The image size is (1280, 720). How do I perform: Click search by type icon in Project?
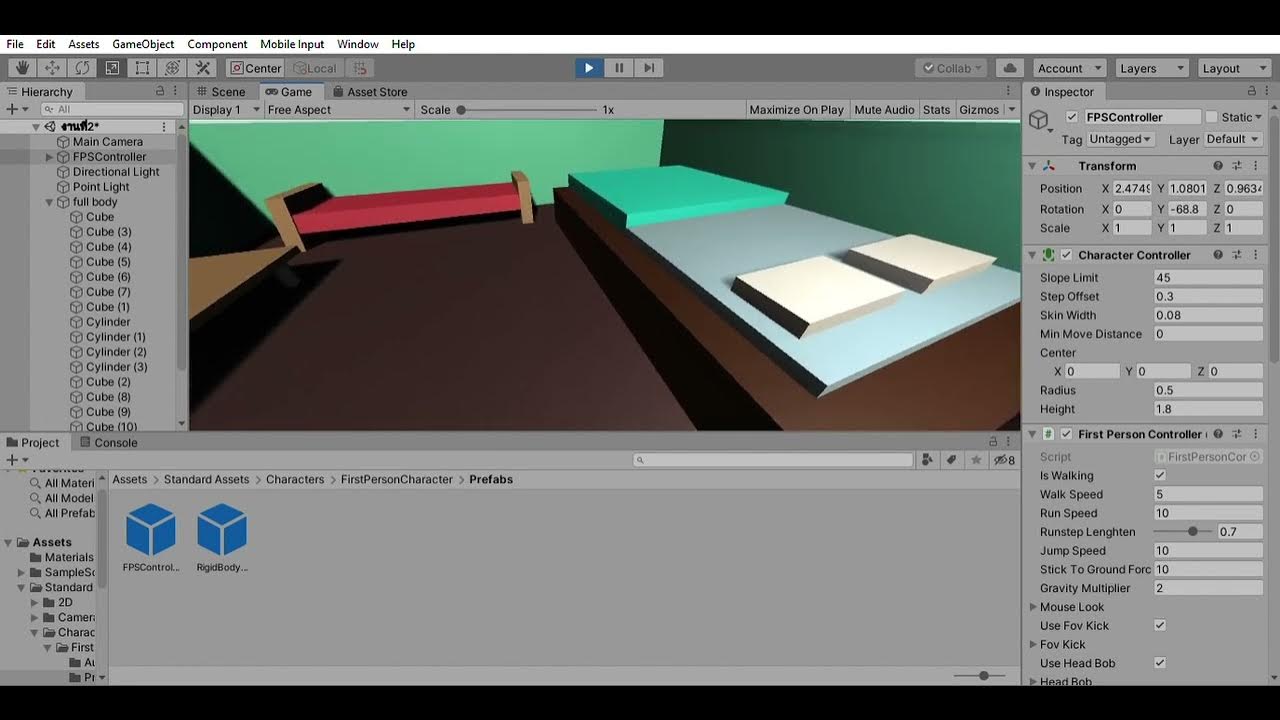click(x=927, y=460)
